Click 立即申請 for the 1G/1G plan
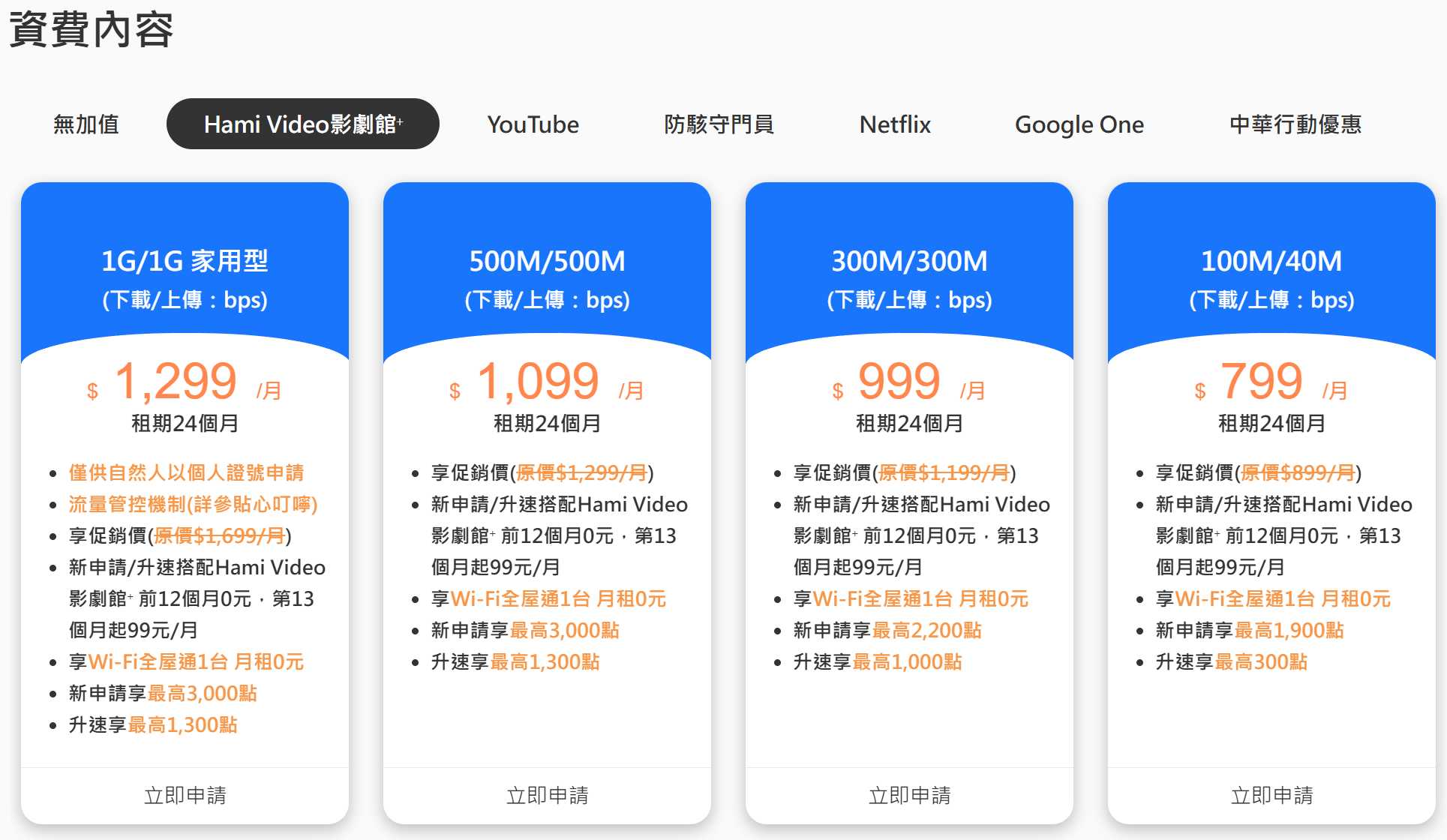The height and width of the screenshot is (840, 1447). coord(185,795)
